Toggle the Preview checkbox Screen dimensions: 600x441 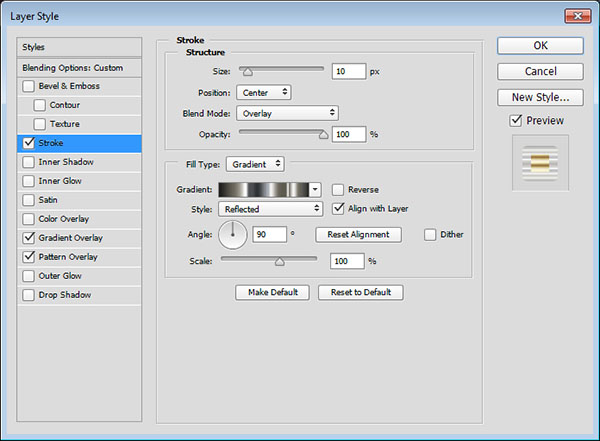(515, 121)
